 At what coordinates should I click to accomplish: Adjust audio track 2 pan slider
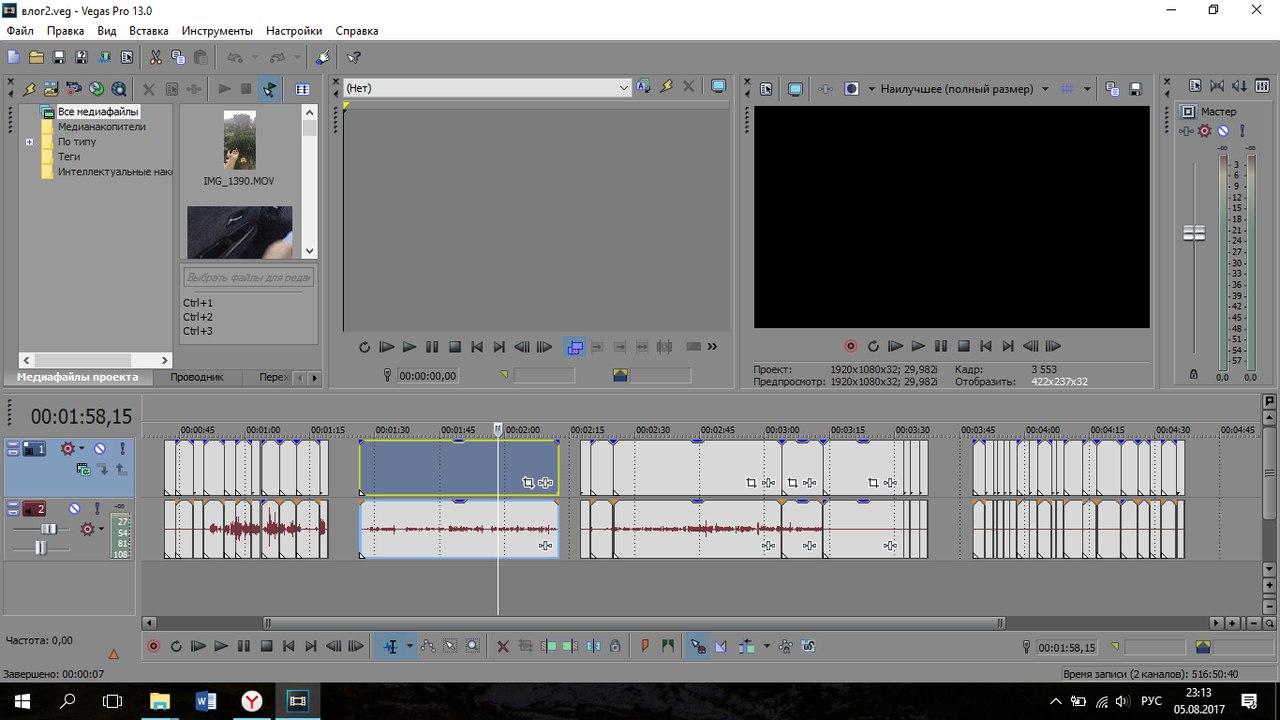click(41, 548)
